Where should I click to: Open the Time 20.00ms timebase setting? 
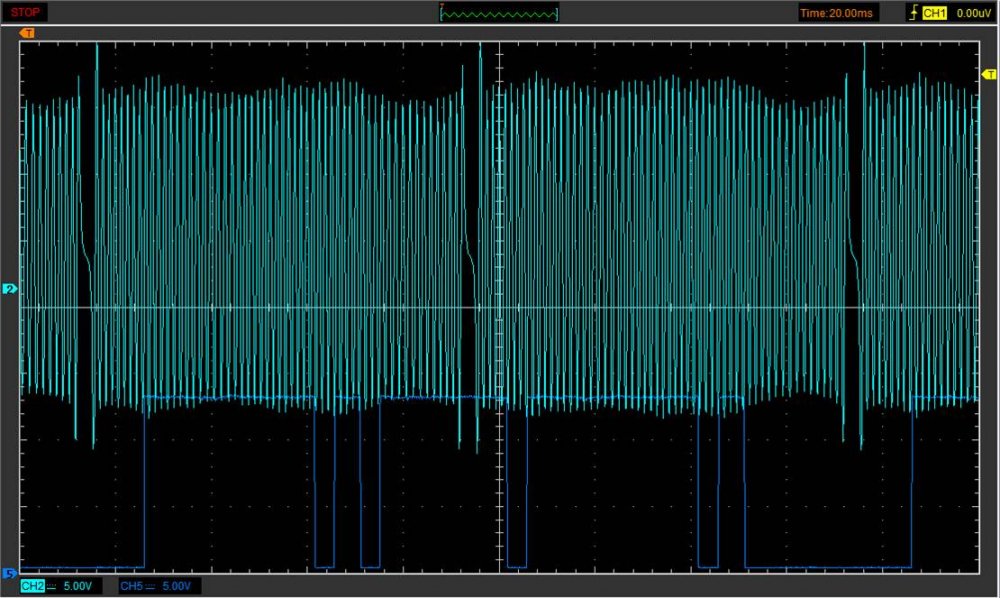(836, 13)
